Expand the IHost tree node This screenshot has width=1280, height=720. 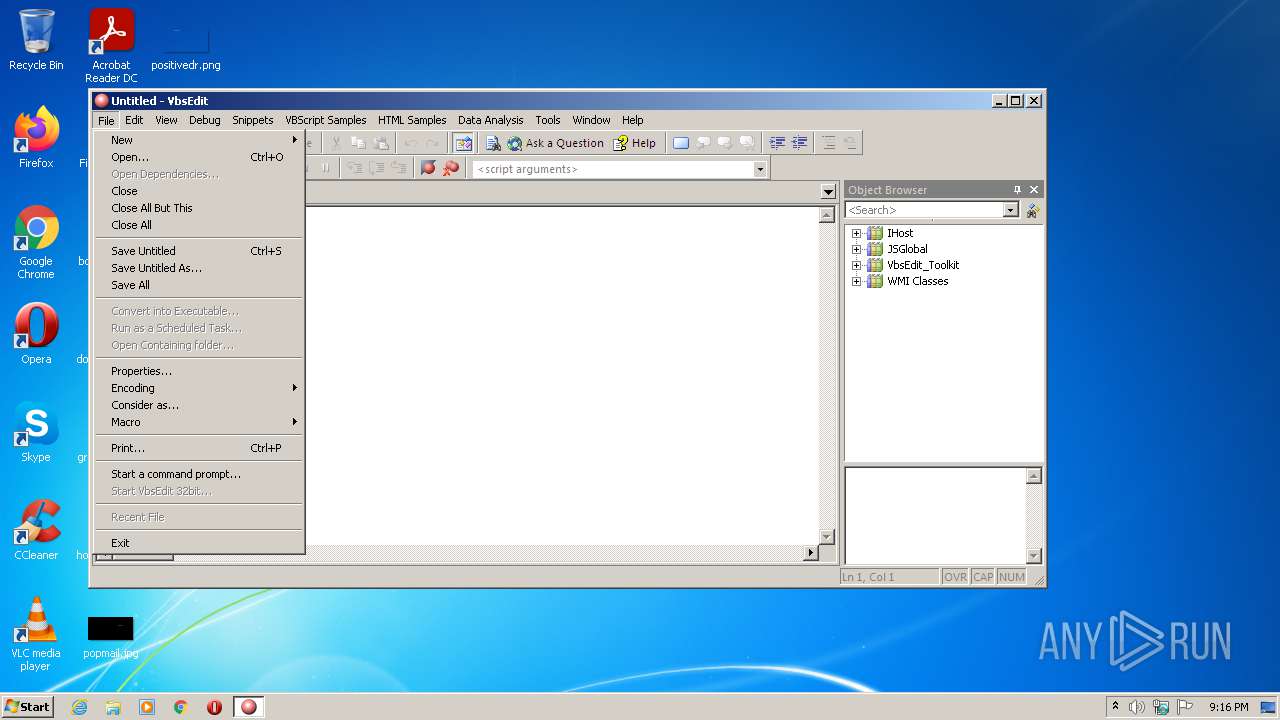pos(856,233)
